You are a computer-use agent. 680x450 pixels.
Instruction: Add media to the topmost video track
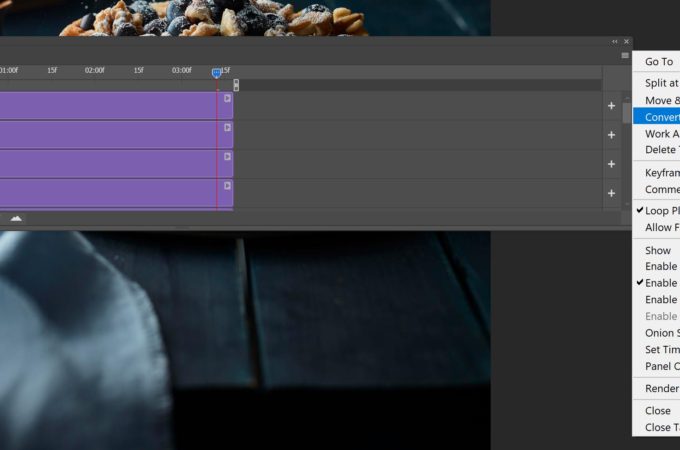pos(611,106)
